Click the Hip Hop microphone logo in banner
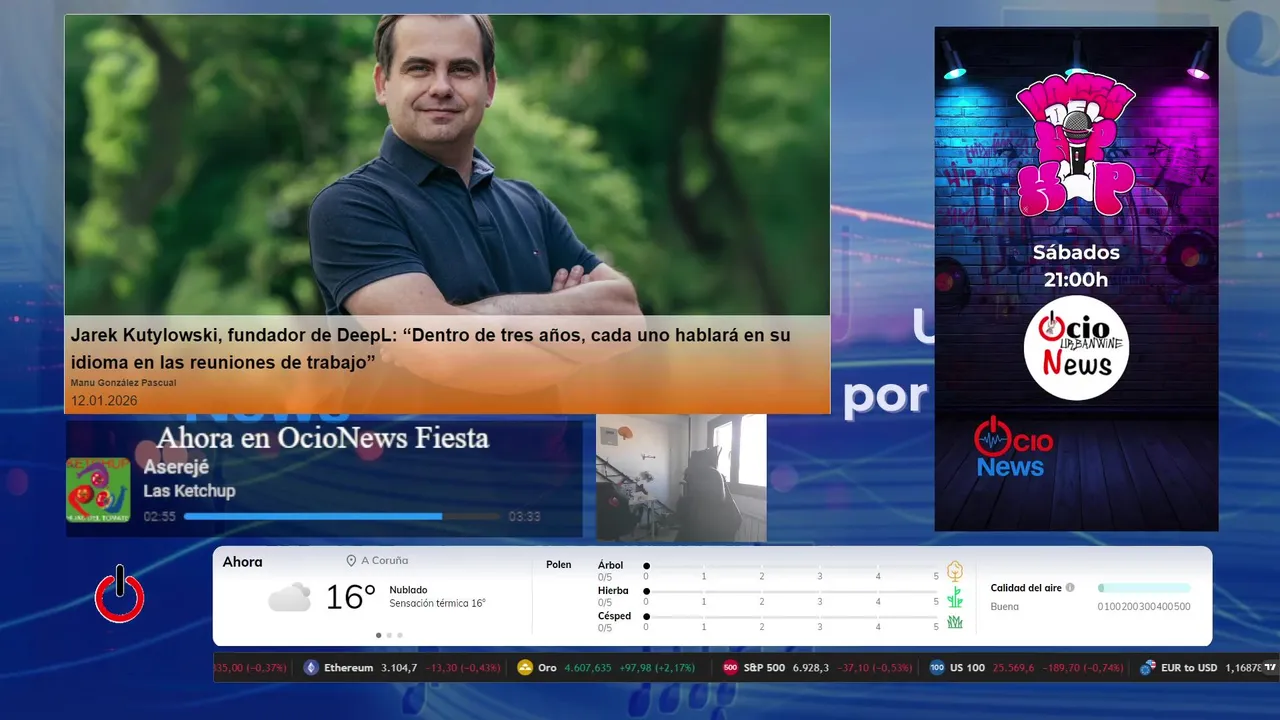This screenshot has height=720, width=1280. (x=1076, y=146)
